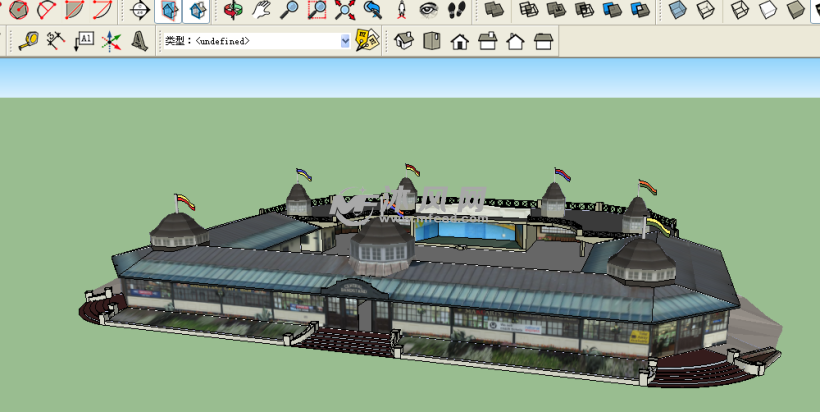The height and width of the screenshot is (412, 820).
Task: Pick the Tape Measure tool
Action: coord(28,41)
